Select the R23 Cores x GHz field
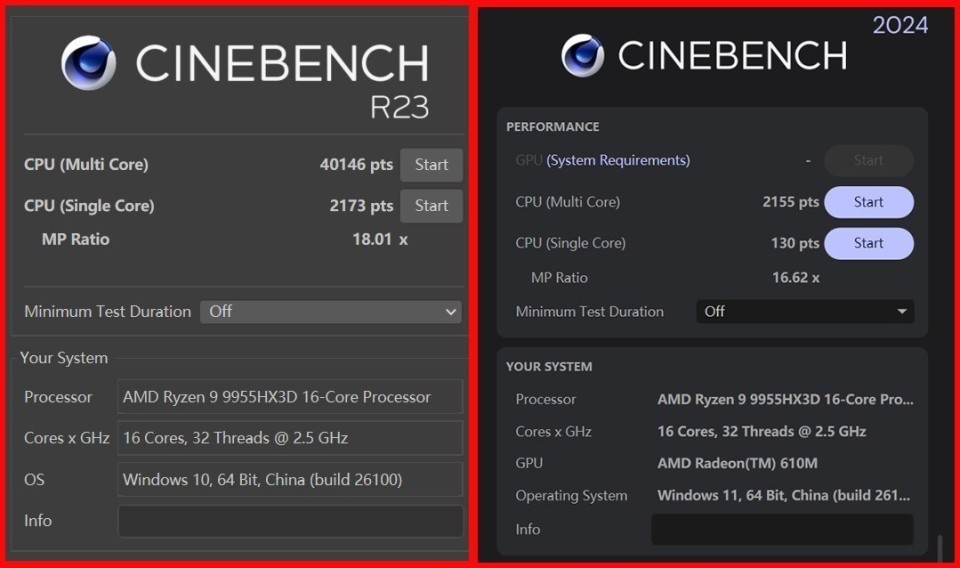 [290, 438]
